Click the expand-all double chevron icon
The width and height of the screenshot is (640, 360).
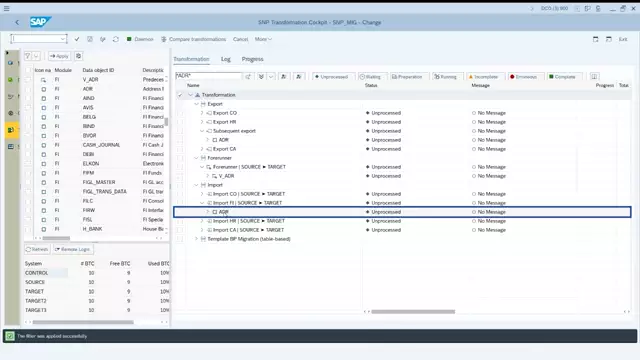coord(261,76)
